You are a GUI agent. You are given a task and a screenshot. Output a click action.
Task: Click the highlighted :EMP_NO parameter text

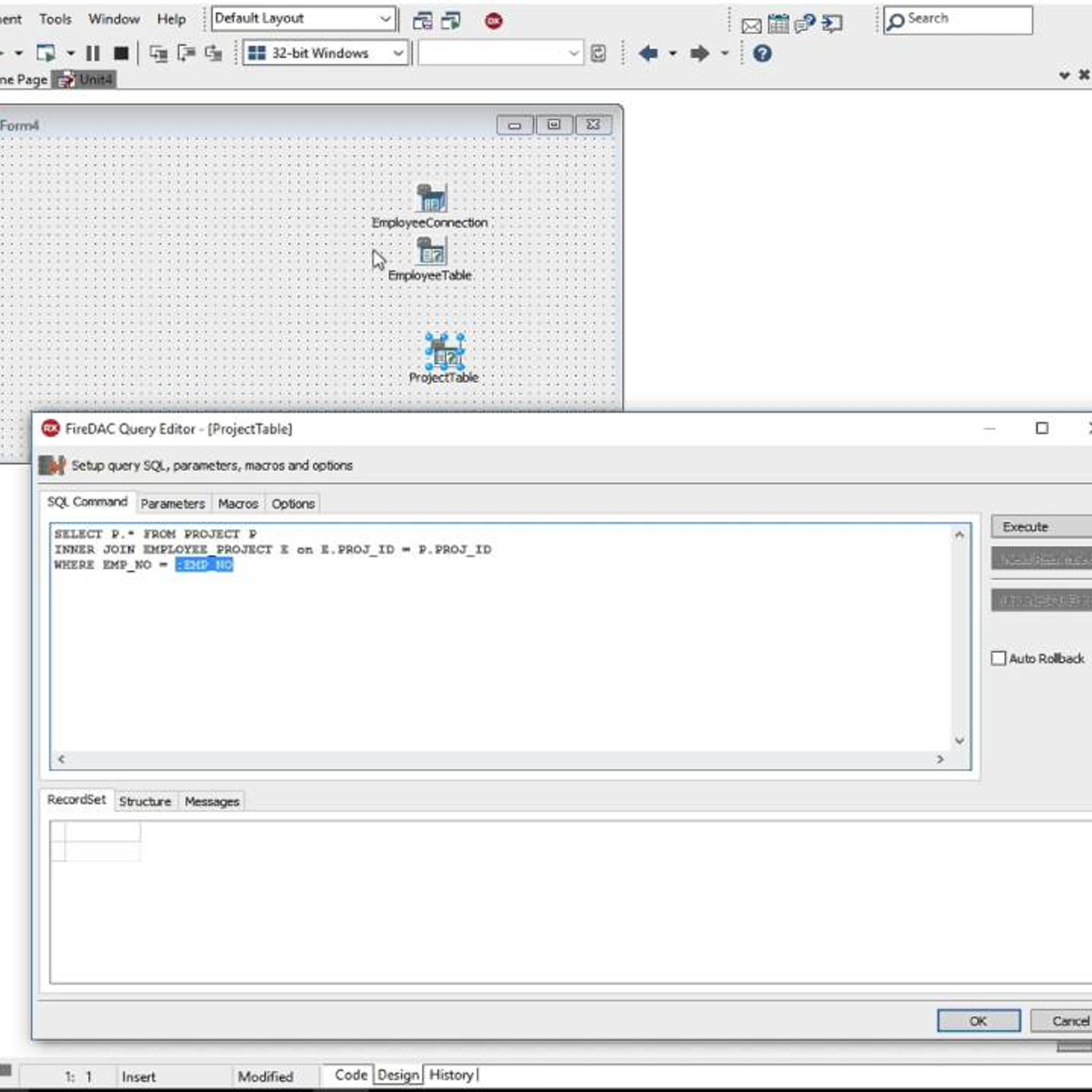click(204, 564)
